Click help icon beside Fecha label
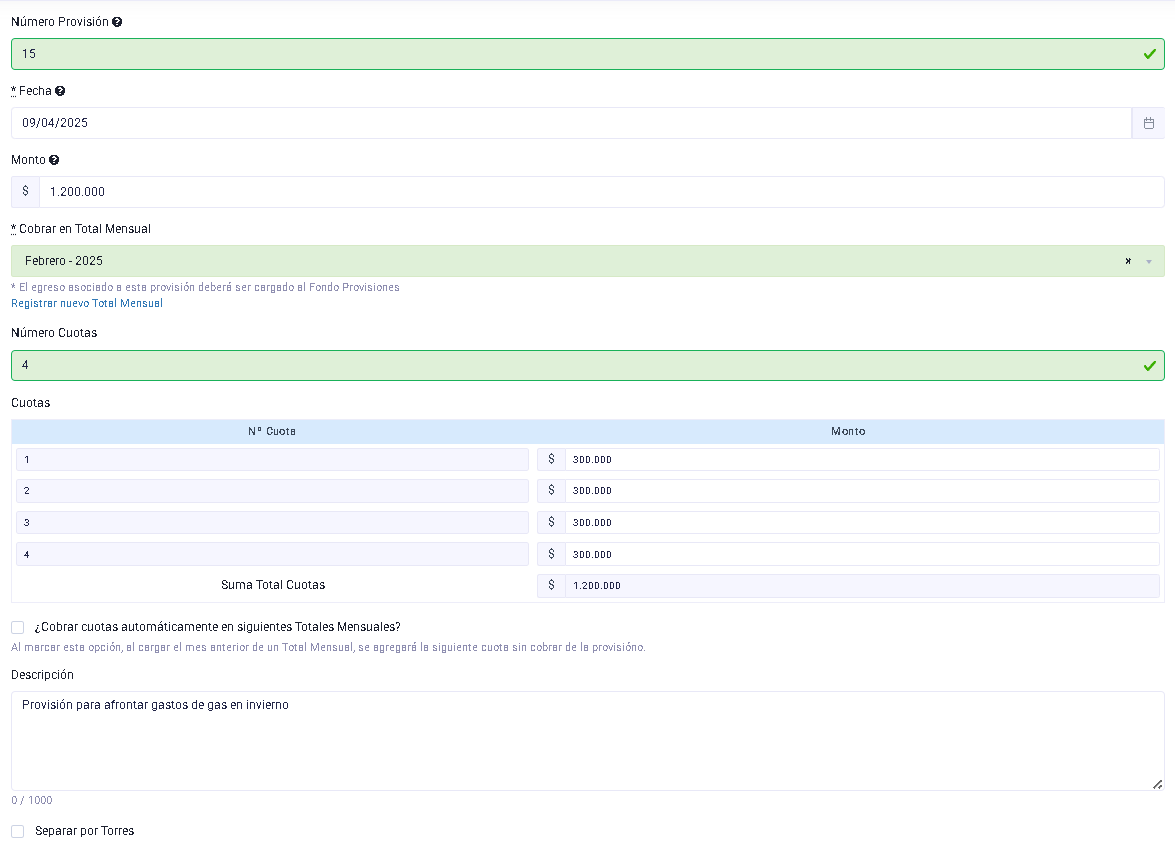Screen dimensions: 1175x848 click(x=60, y=91)
